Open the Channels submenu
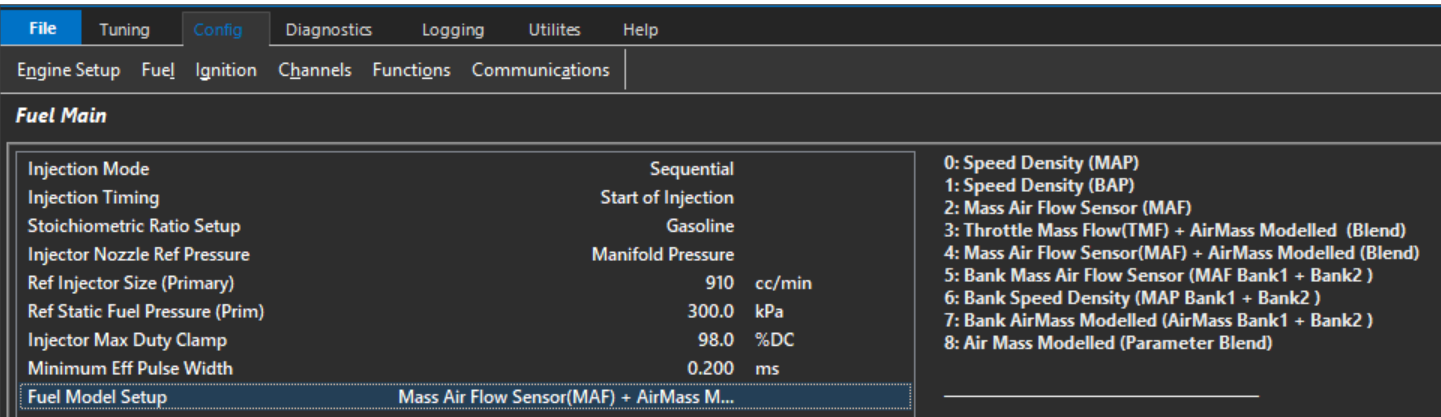 coord(315,70)
